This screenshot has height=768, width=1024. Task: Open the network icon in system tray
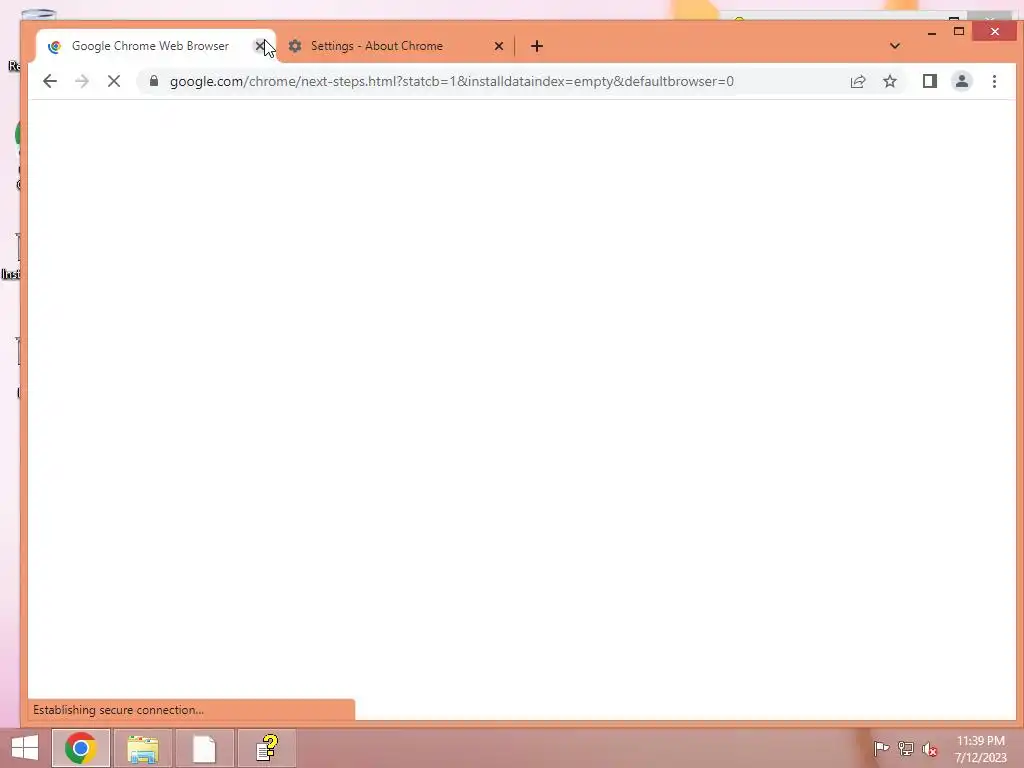[x=905, y=748]
